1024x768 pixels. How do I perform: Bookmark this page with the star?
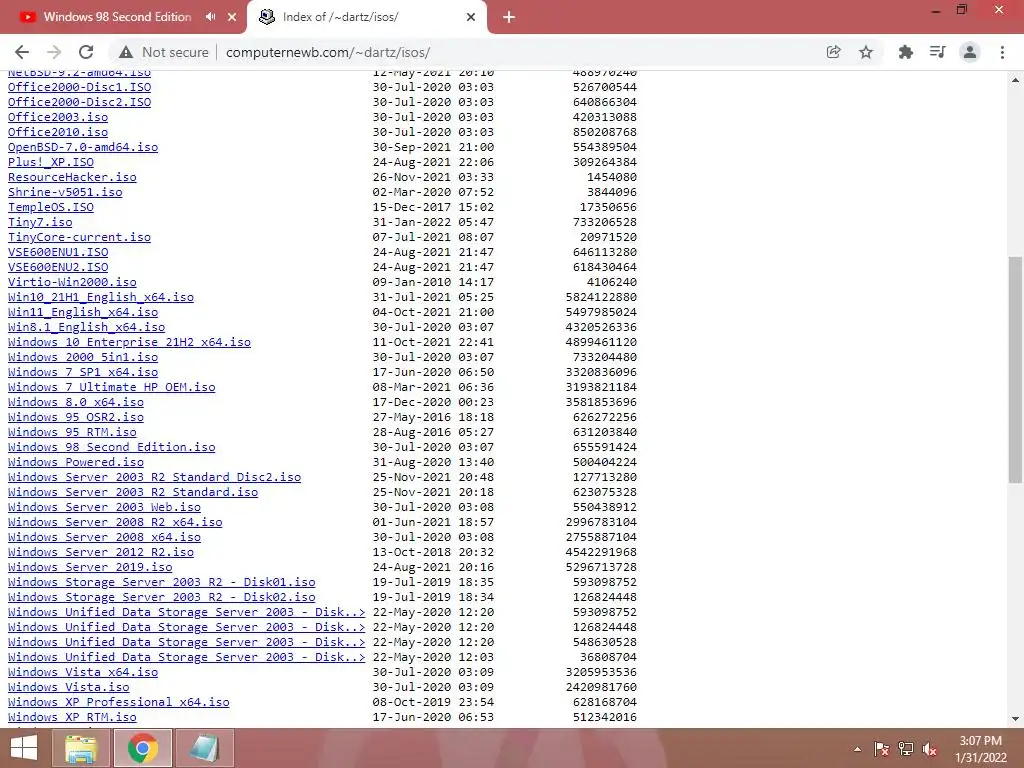(866, 52)
